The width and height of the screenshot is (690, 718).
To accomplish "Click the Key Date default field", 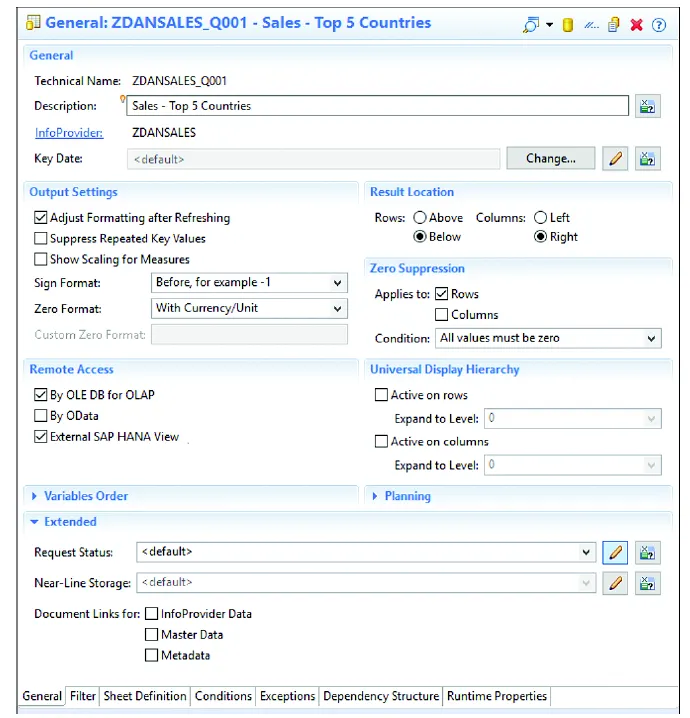I will [314, 159].
